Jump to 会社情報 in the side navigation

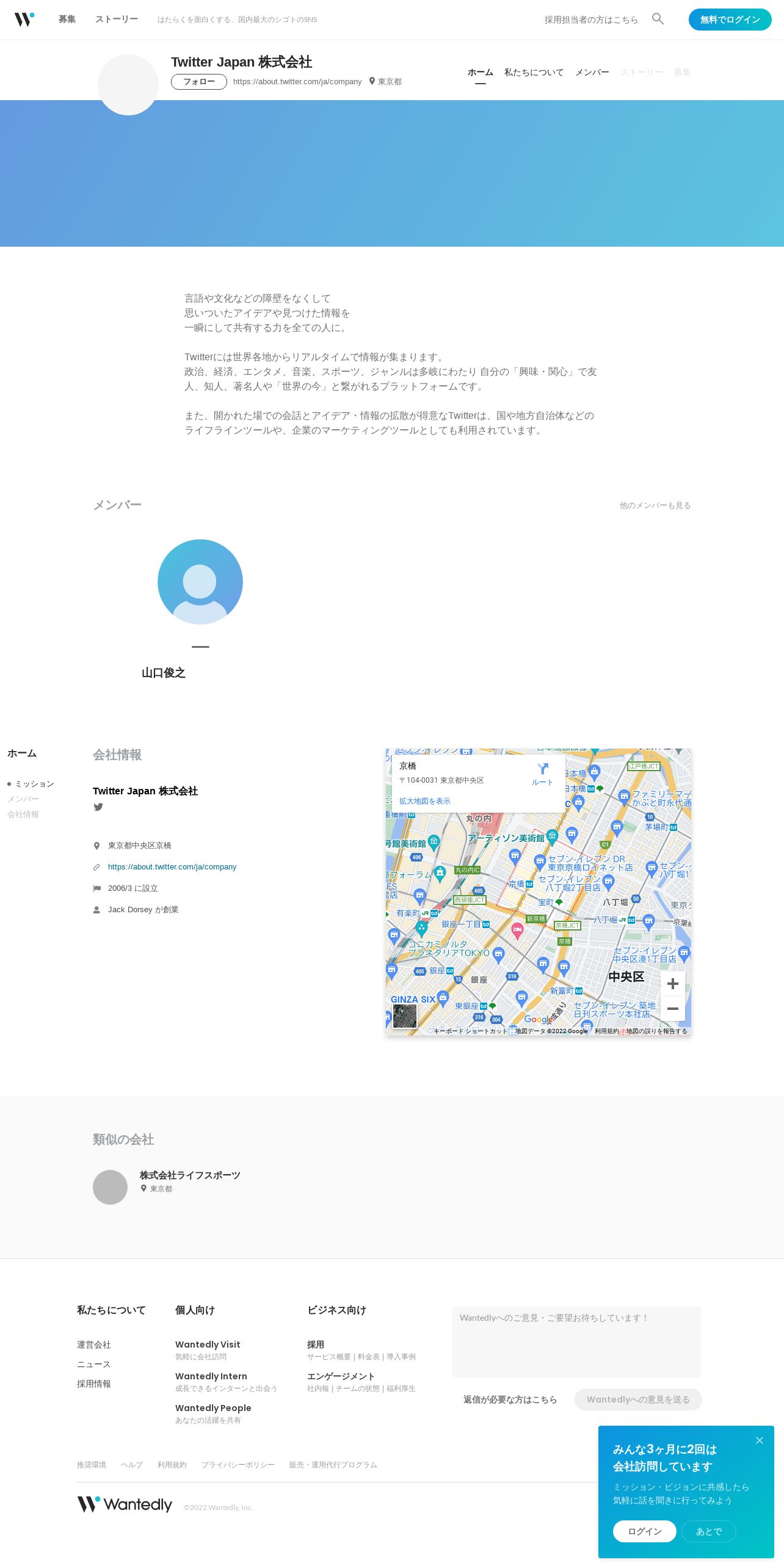(x=23, y=815)
